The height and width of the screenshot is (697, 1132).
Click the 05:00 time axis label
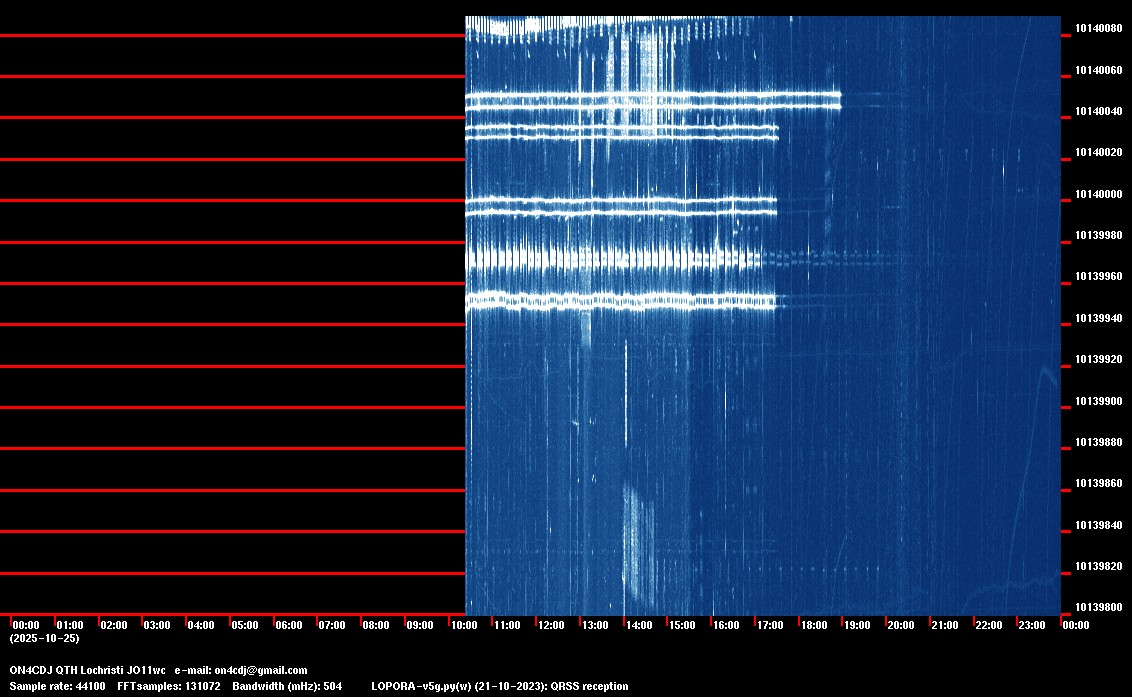[x=245, y=625]
